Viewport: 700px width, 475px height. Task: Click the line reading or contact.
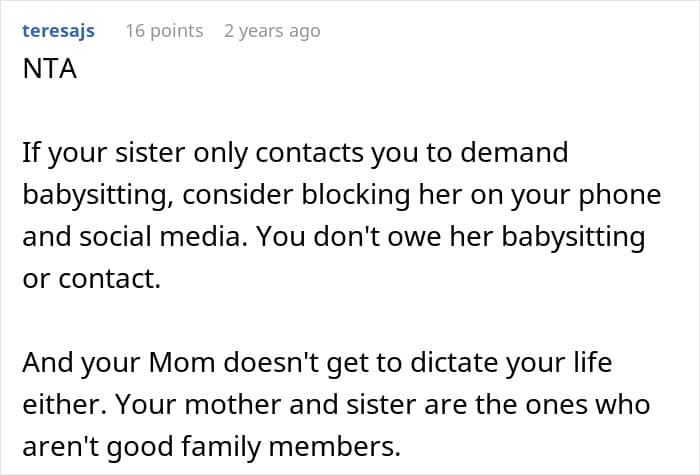(x=92, y=279)
